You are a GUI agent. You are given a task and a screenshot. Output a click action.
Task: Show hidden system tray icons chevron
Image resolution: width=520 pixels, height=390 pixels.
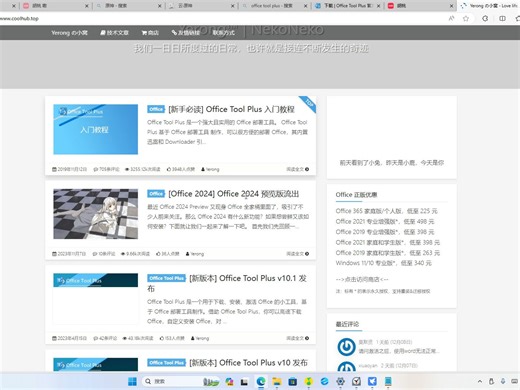point(480,381)
